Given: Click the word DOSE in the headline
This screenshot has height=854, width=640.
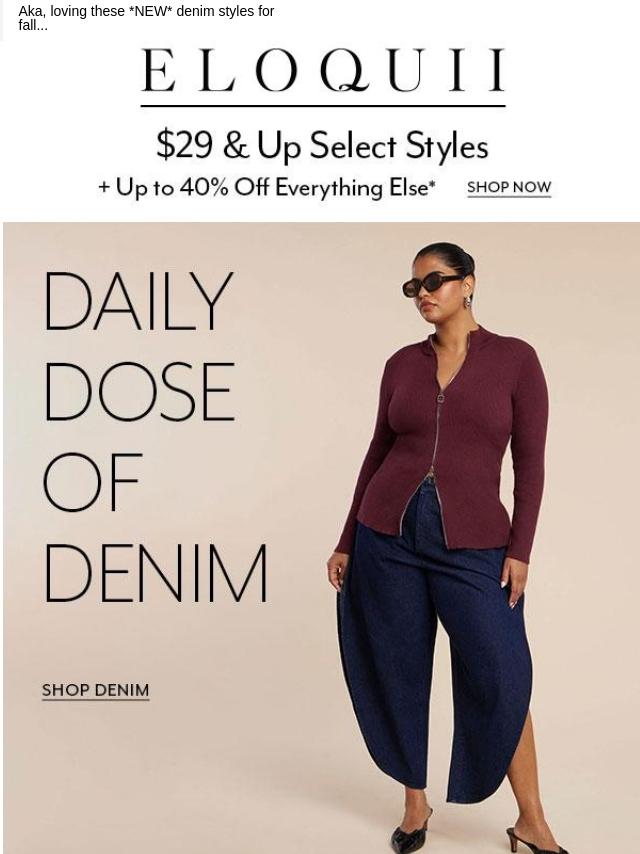Looking at the screenshot, I should (x=139, y=391).
